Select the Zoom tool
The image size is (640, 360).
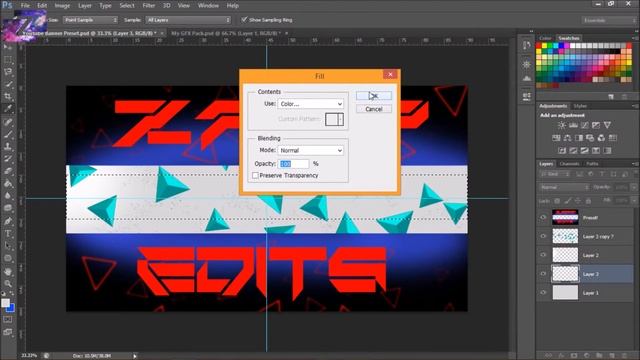tap(8, 283)
